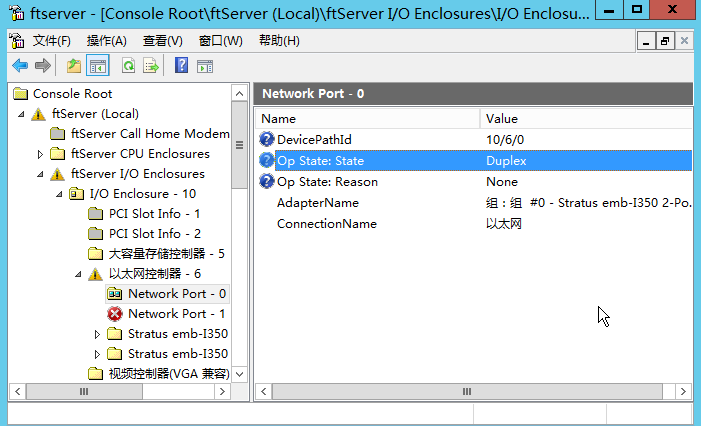Click question icon beside Op State: Reason
Viewport: 701px width, 426px height.
[266, 181]
